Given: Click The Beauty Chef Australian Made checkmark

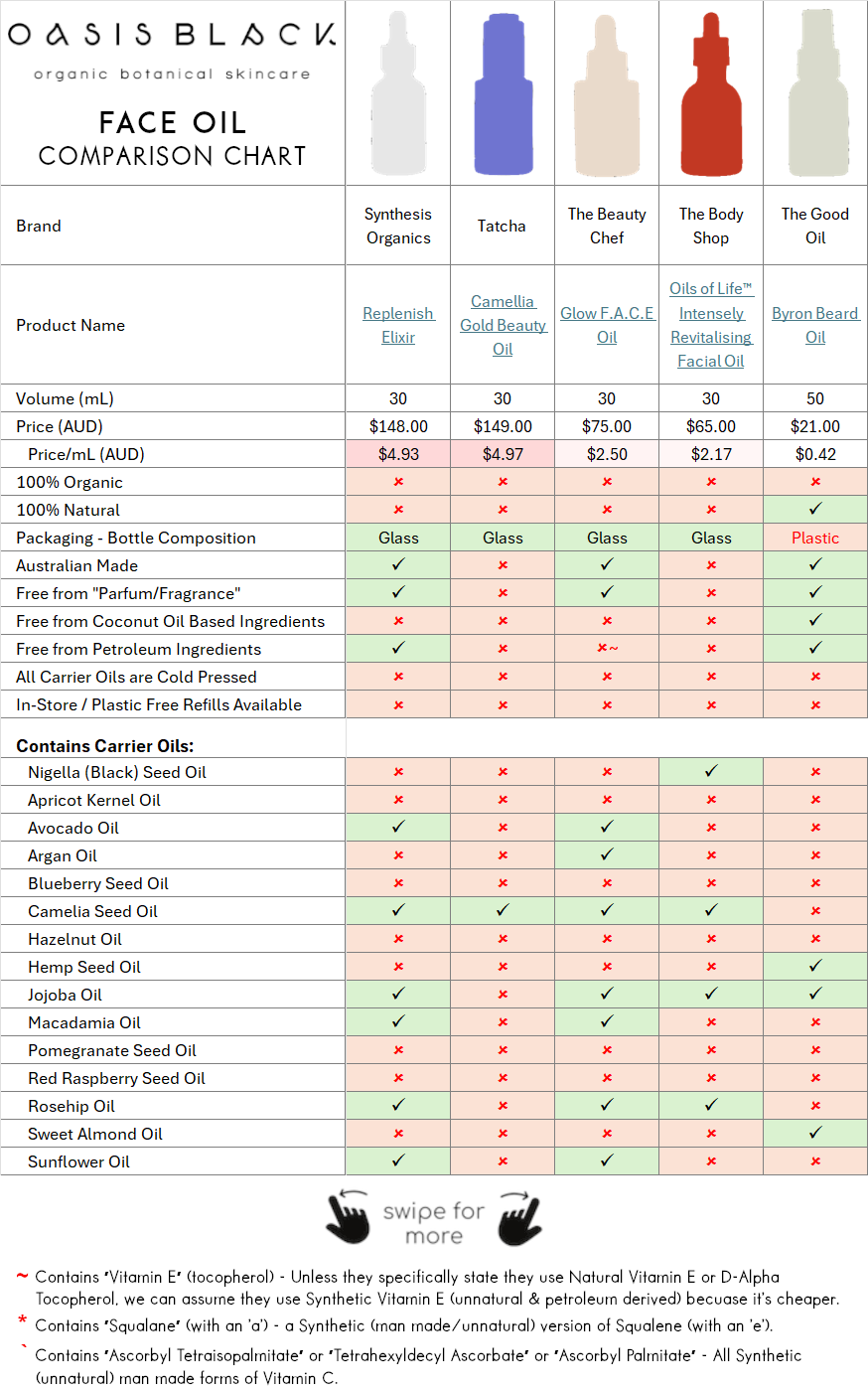Looking at the screenshot, I should click(x=607, y=564).
